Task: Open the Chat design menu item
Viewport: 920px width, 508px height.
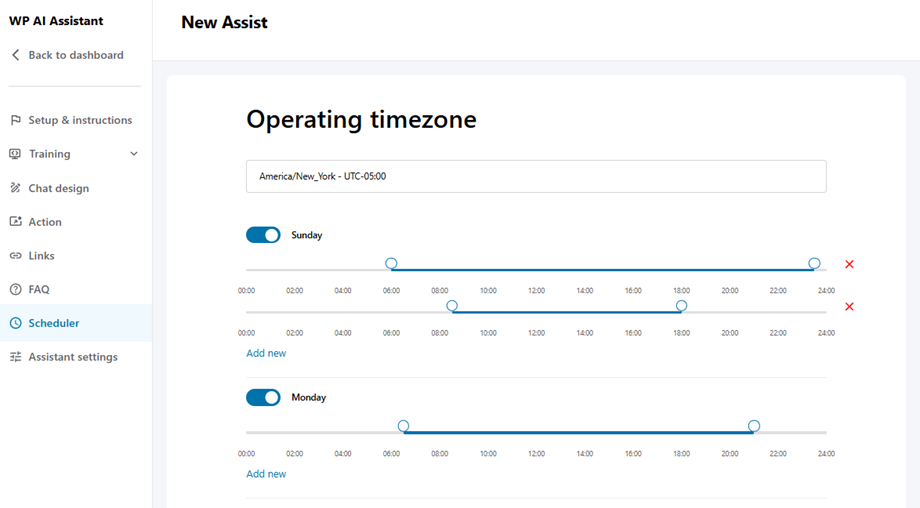Action: tap(58, 188)
